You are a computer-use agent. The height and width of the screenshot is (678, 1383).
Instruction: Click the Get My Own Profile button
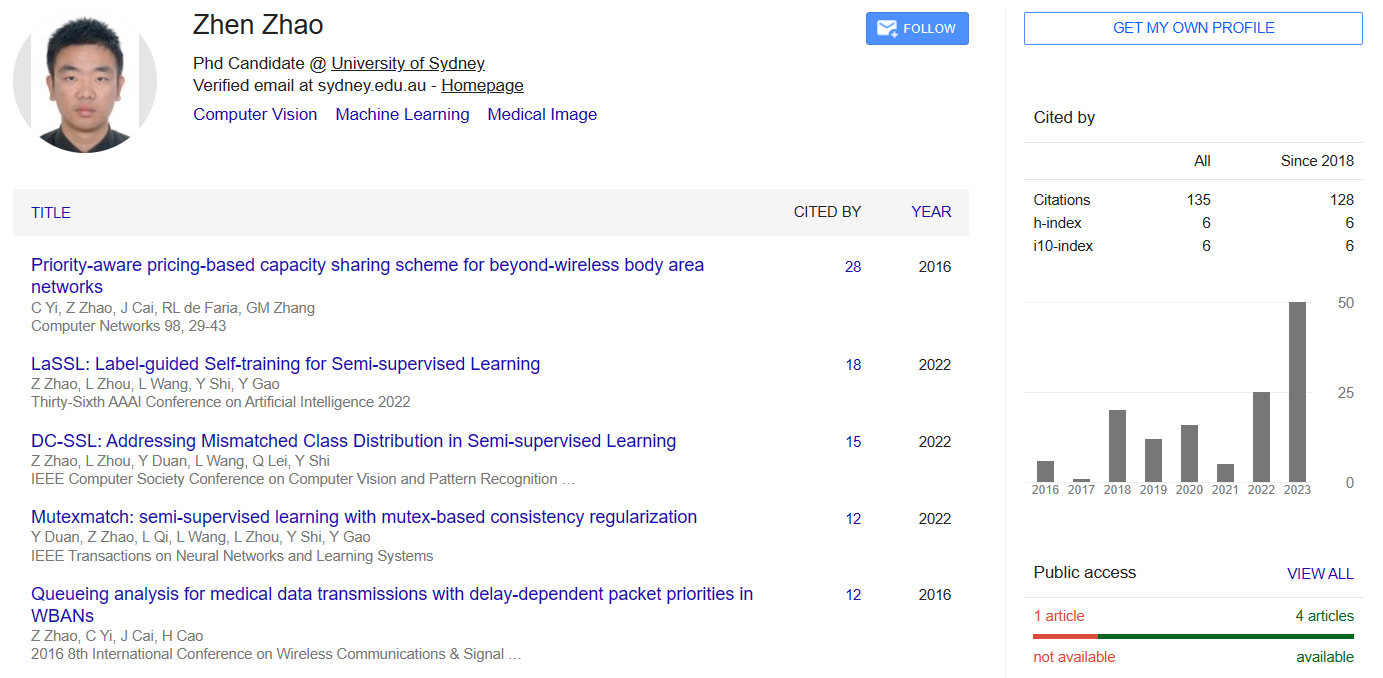click(1193, 28)
